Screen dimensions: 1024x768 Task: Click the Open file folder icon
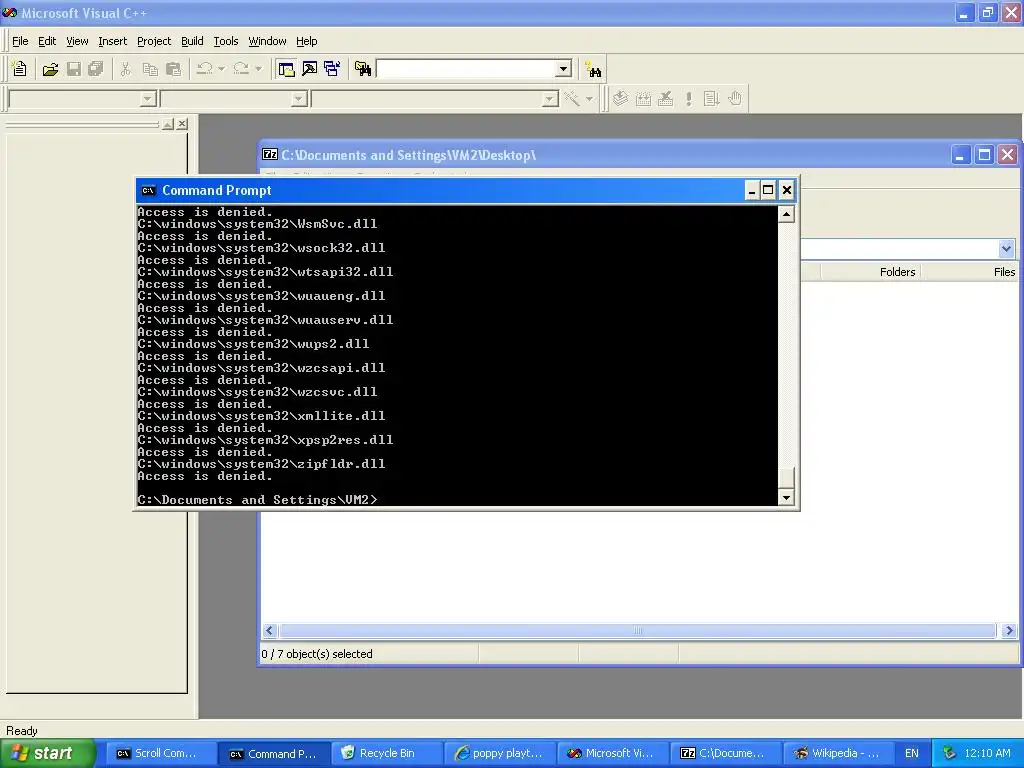tap(50, 69)
